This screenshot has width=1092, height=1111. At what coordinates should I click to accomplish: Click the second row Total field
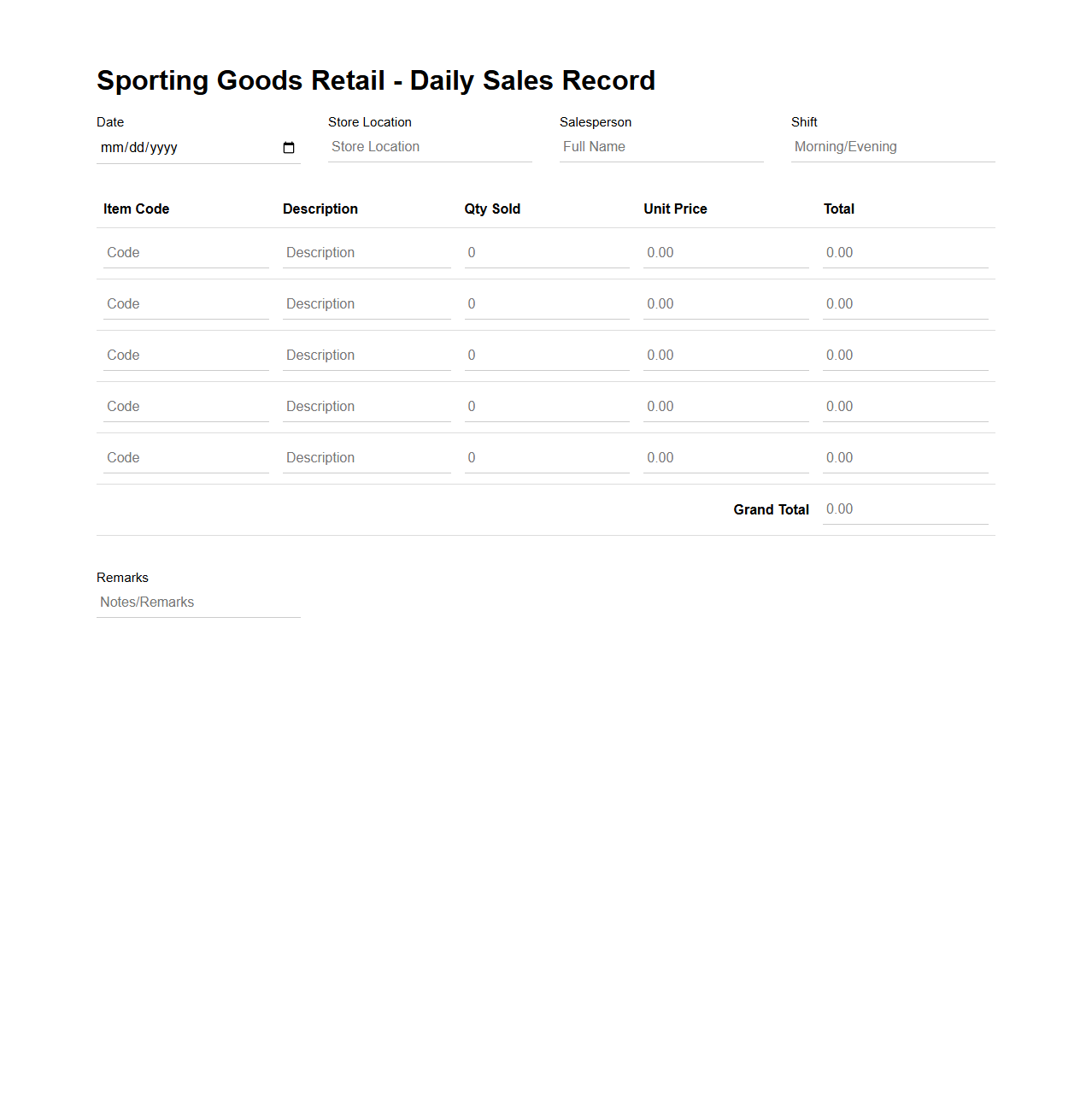903,303
